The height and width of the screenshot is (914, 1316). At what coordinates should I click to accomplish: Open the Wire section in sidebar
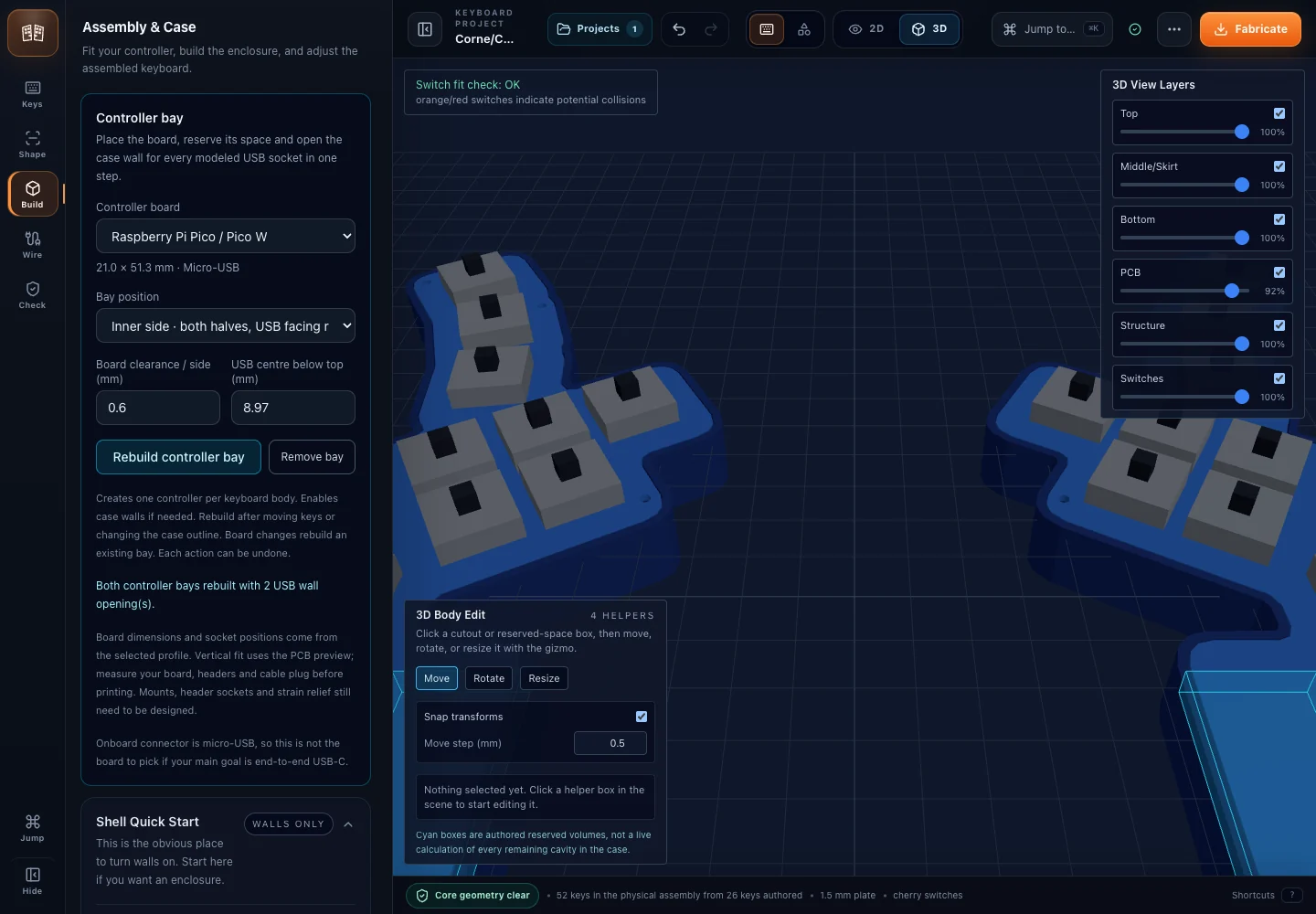tap(32, 244)
